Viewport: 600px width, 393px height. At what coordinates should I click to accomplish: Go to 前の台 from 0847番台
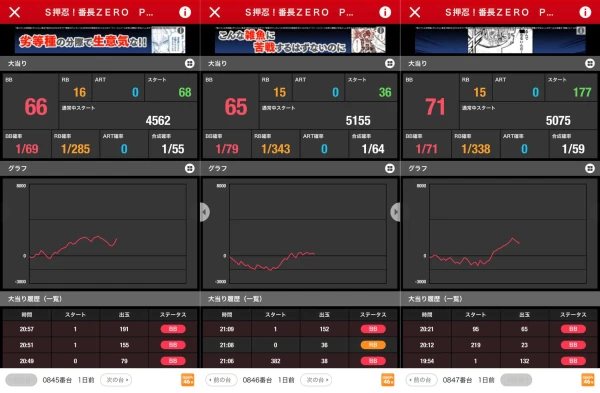(x=421, y=380)
